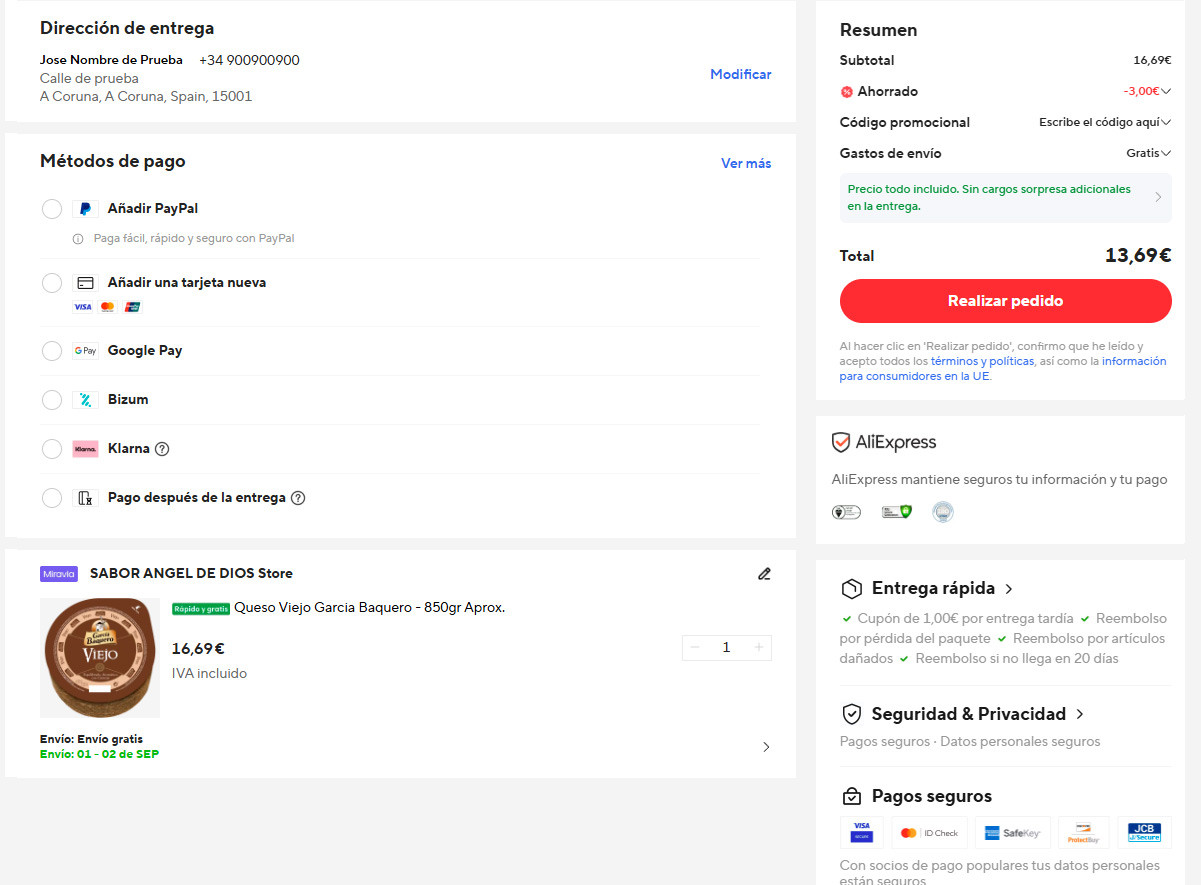Click the ProtectBuy badge

coord(1084,832)
